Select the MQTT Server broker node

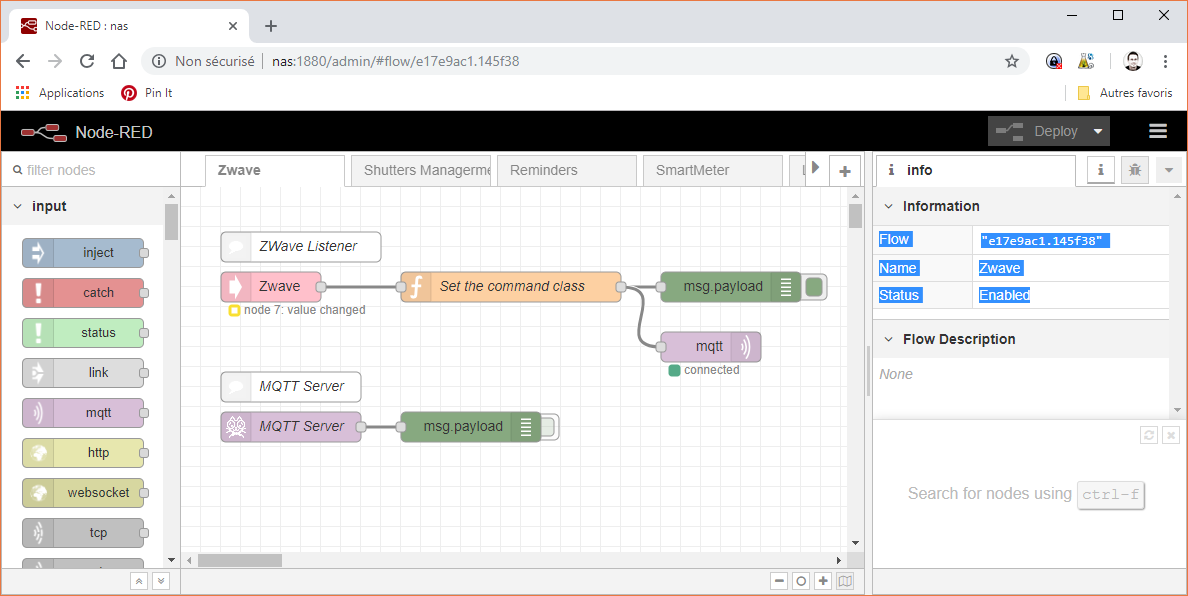click(x=291, y=426)
